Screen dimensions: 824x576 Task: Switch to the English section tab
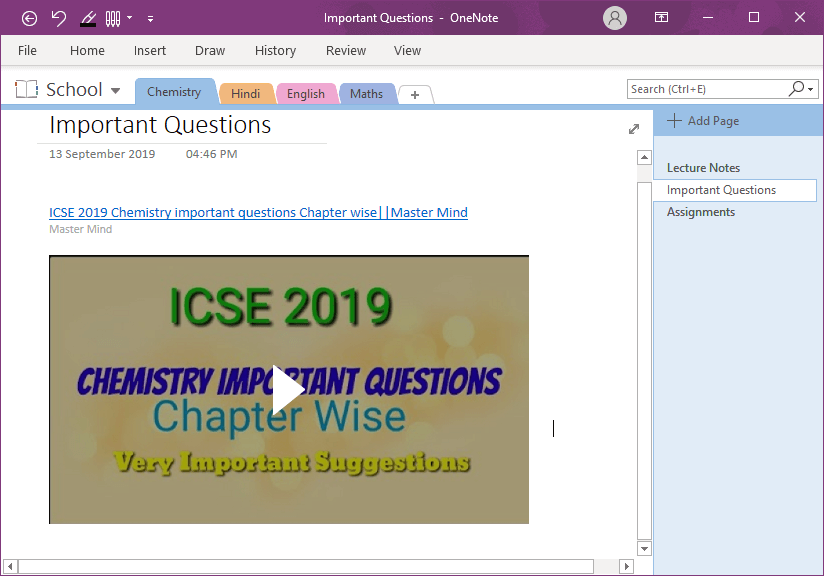306,94
